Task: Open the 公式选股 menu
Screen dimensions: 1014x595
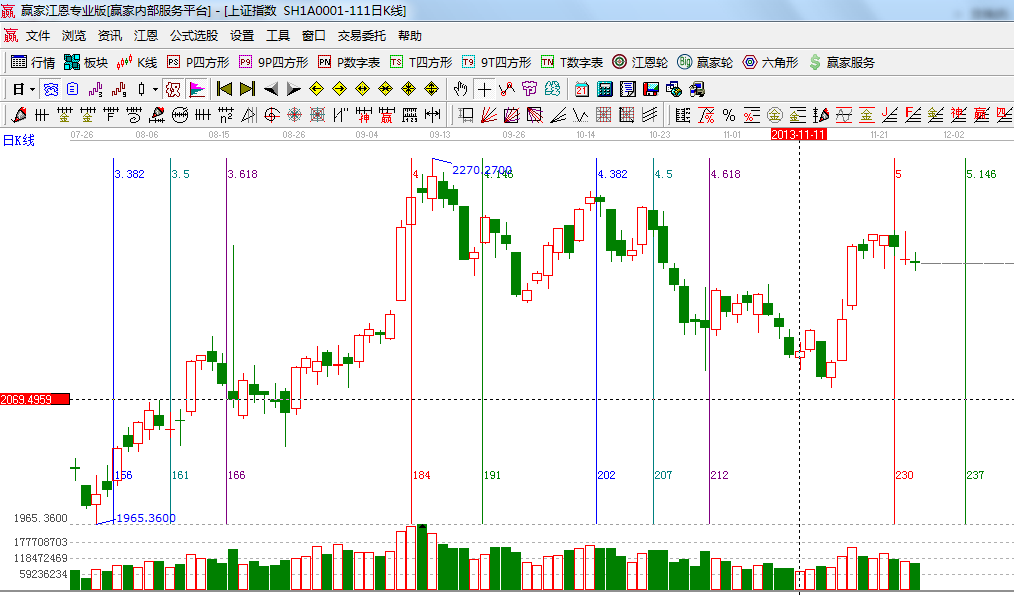Action: click(x=193, y=35)
